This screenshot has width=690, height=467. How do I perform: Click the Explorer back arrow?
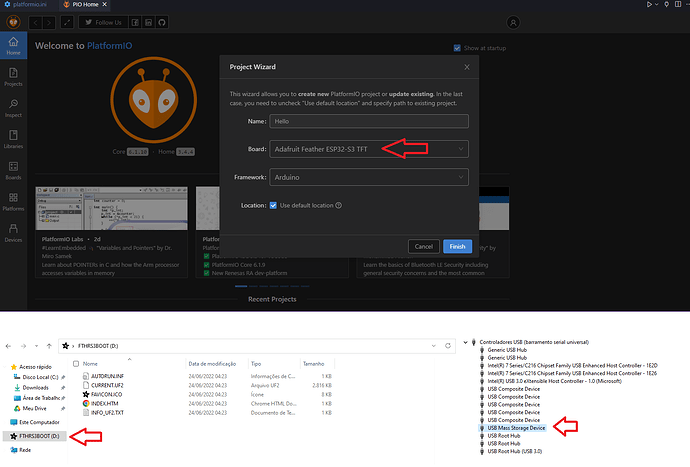[8, 346]
